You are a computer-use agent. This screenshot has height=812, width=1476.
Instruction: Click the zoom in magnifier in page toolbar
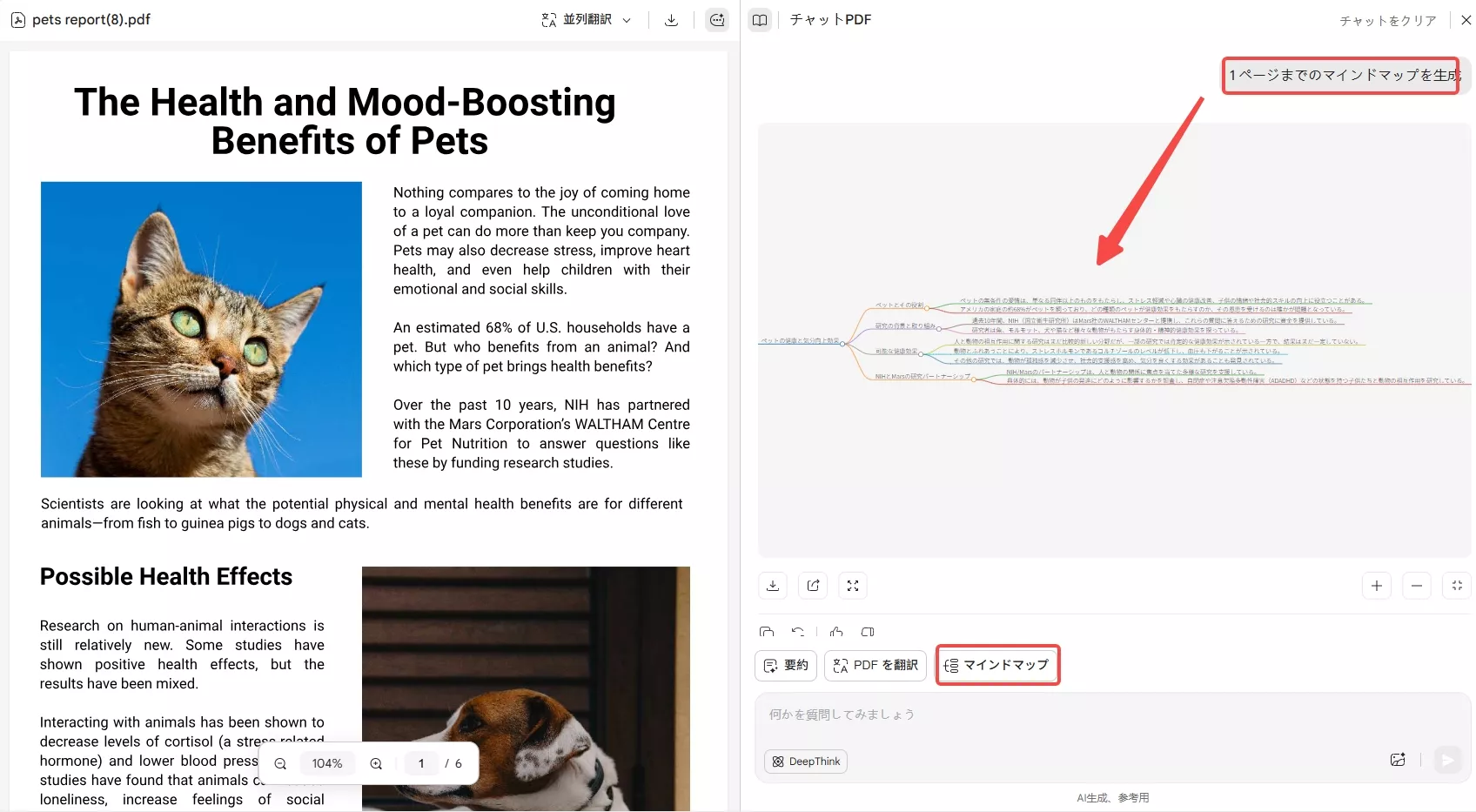point(376,763)
